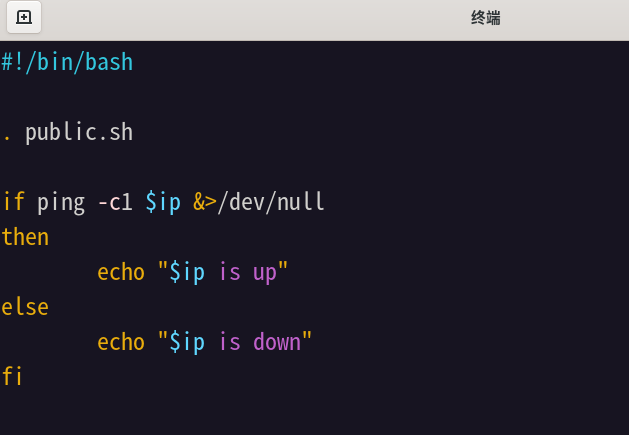Click the word ping in the if line

click(x=61, y=203)
